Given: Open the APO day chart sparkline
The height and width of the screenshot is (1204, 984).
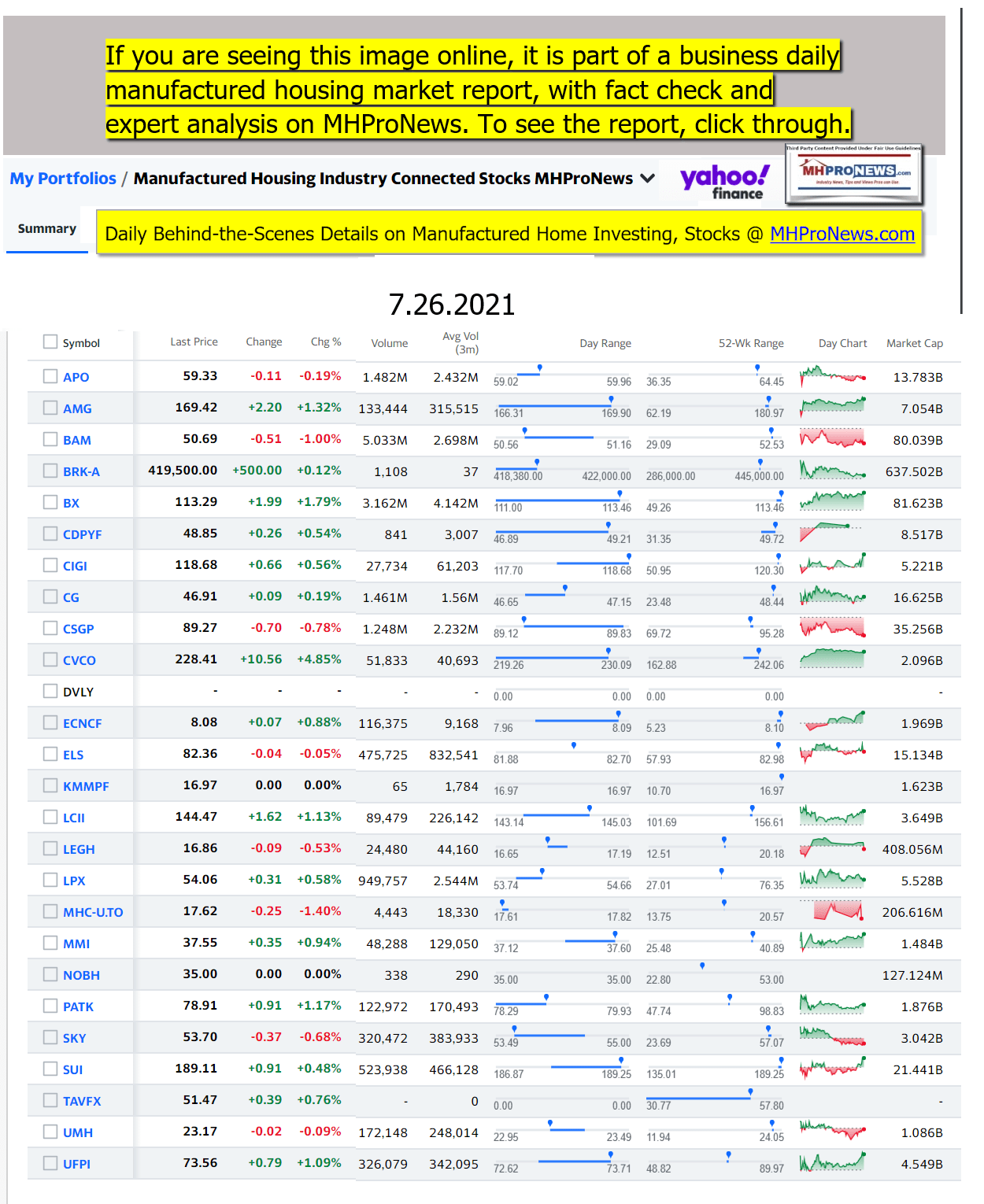Looking at the screenshot, I should point(832,376).
